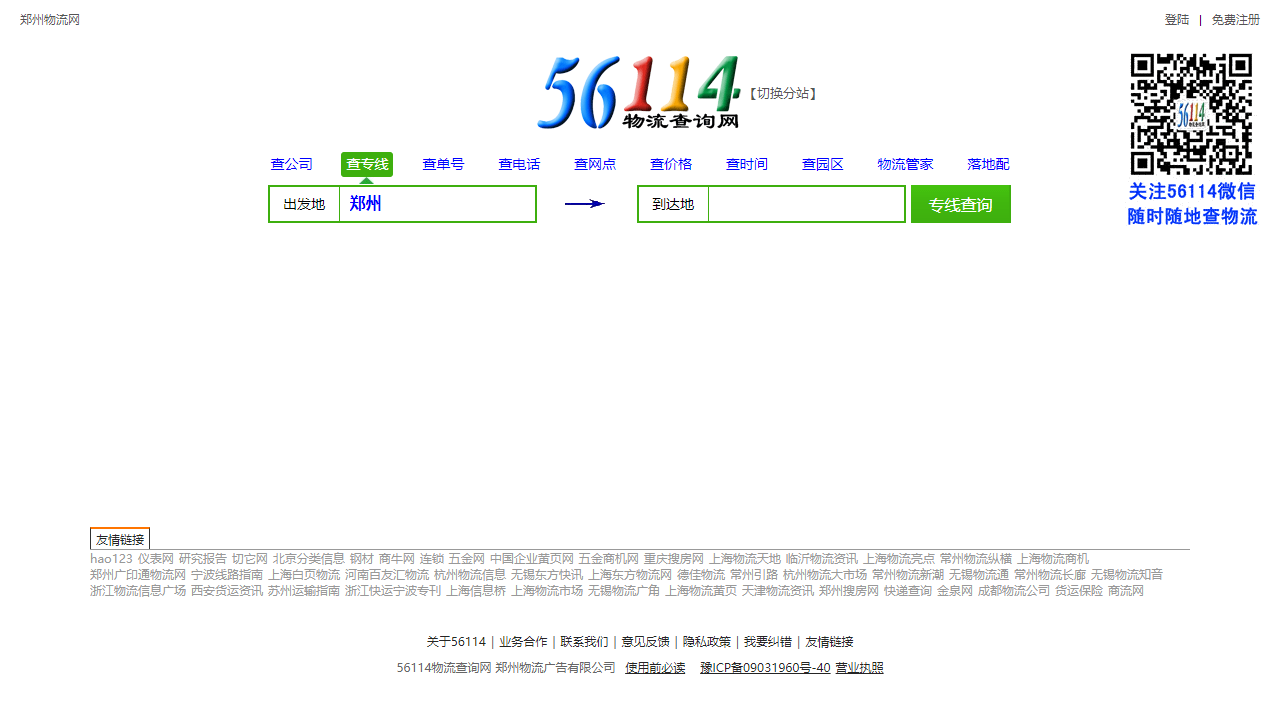Open the 临沂物流资讯 link
Screen dimensions: 1280x720
coord(822,559)
